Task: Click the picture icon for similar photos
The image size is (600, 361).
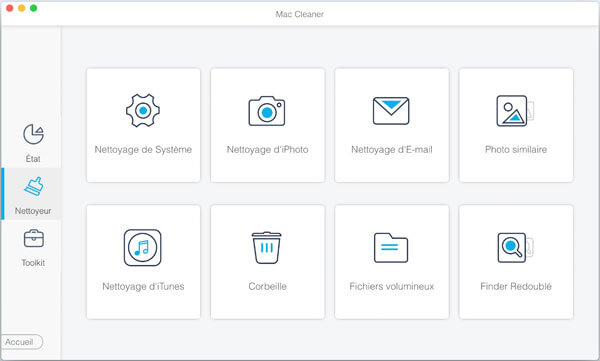Action: pyautogui.click(x=515, y=111)
